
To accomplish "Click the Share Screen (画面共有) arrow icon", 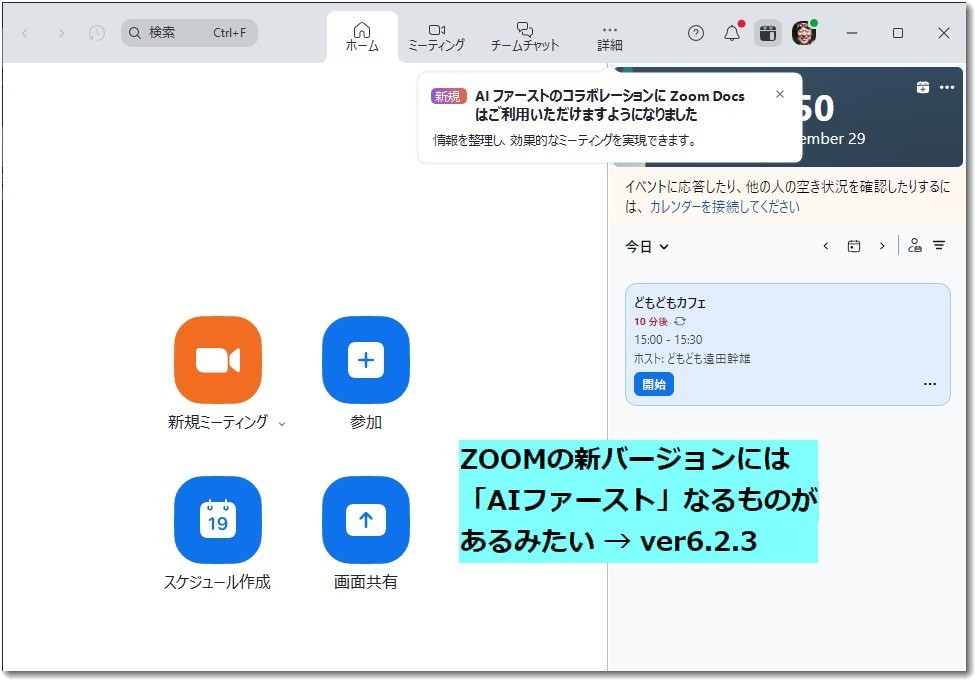I will [365, 520].
